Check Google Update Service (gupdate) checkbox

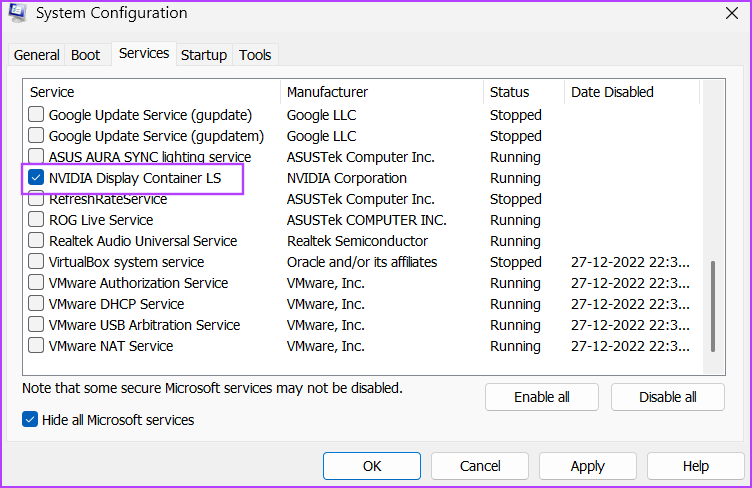(36, 115)
